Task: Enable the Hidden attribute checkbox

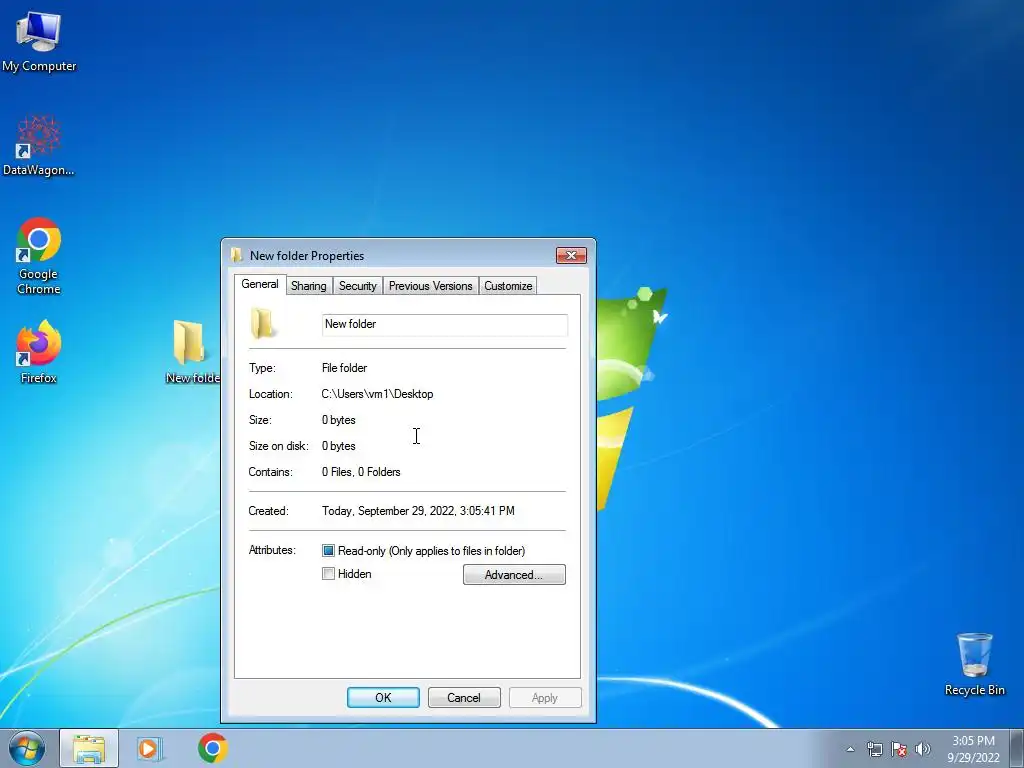Action: (328, 574)
